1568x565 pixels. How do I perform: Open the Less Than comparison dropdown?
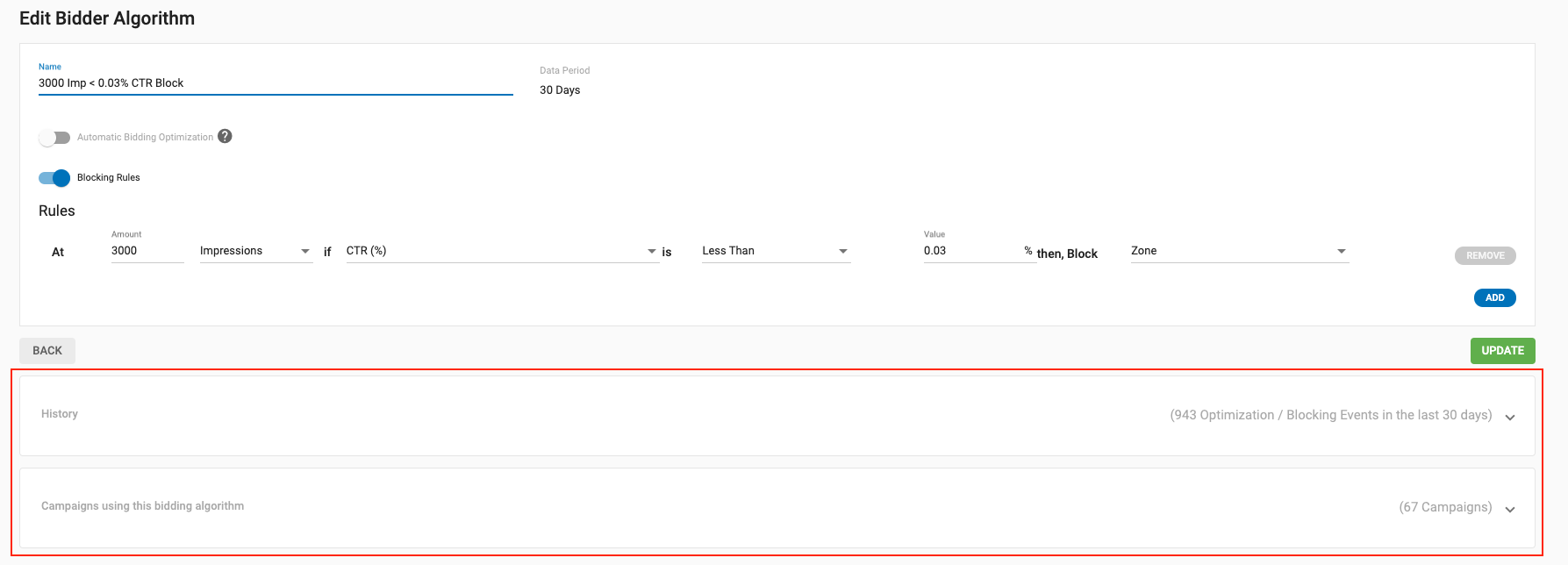pos(775,251)
